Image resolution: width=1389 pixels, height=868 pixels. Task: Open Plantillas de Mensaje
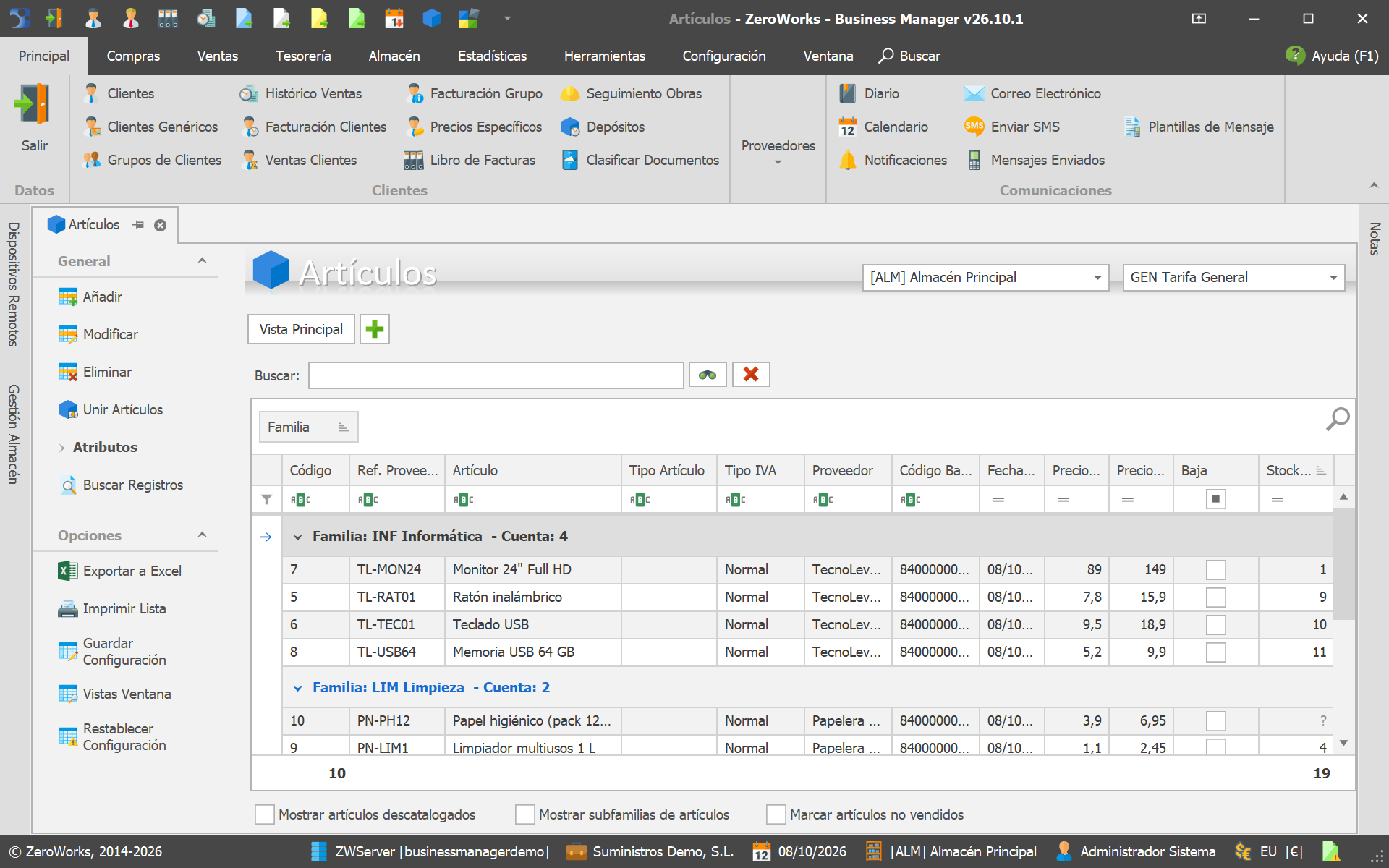pos(1199,127)
